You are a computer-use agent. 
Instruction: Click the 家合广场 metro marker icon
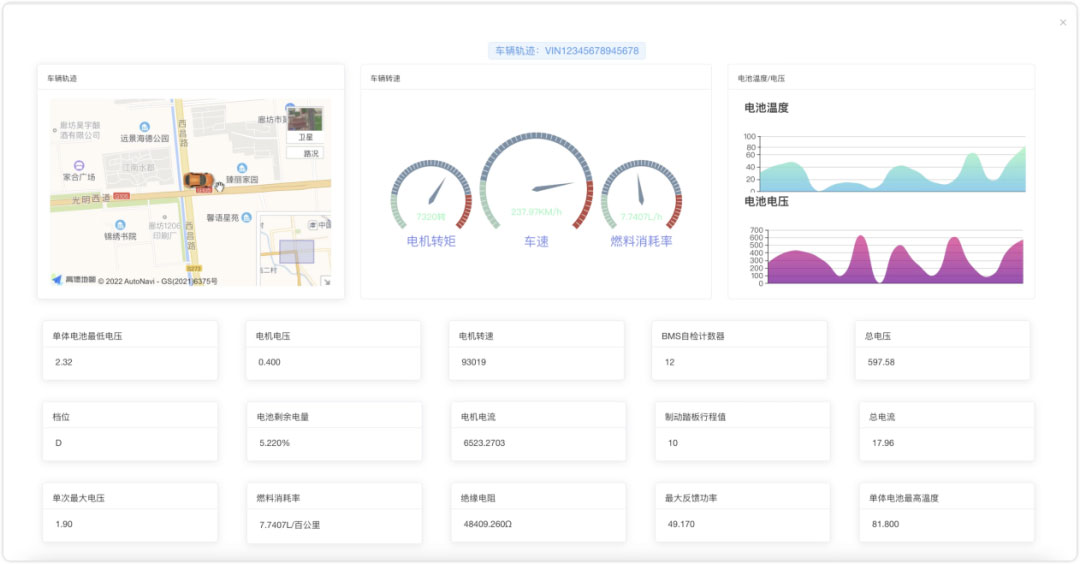click(79, 165)
